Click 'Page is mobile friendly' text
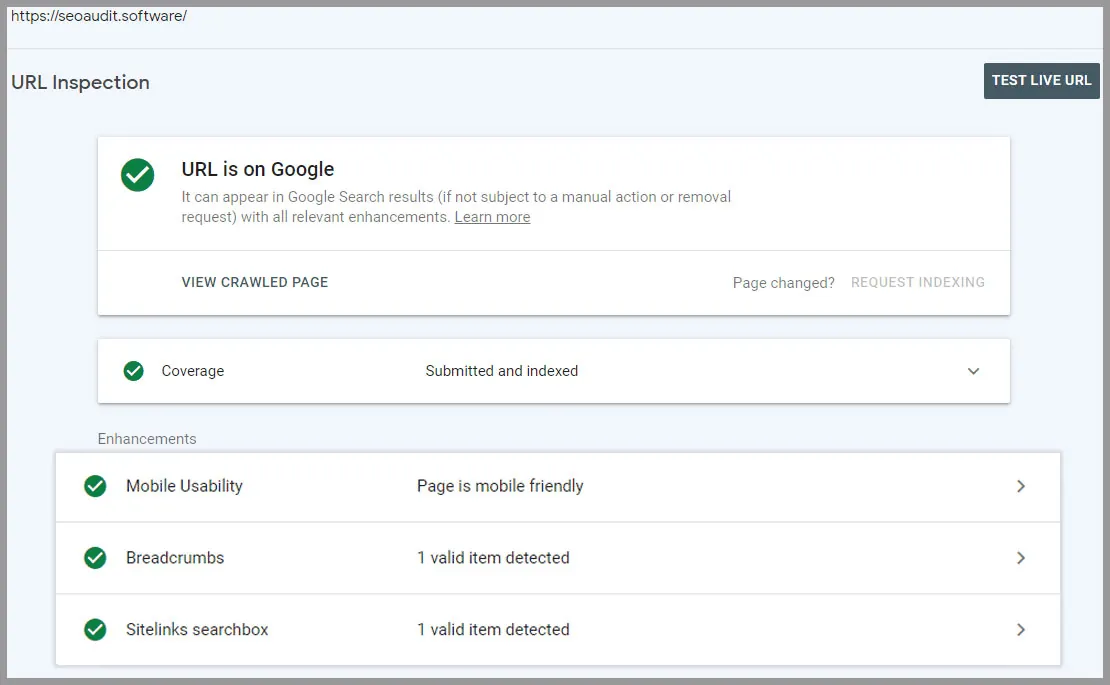 point(500,486)
